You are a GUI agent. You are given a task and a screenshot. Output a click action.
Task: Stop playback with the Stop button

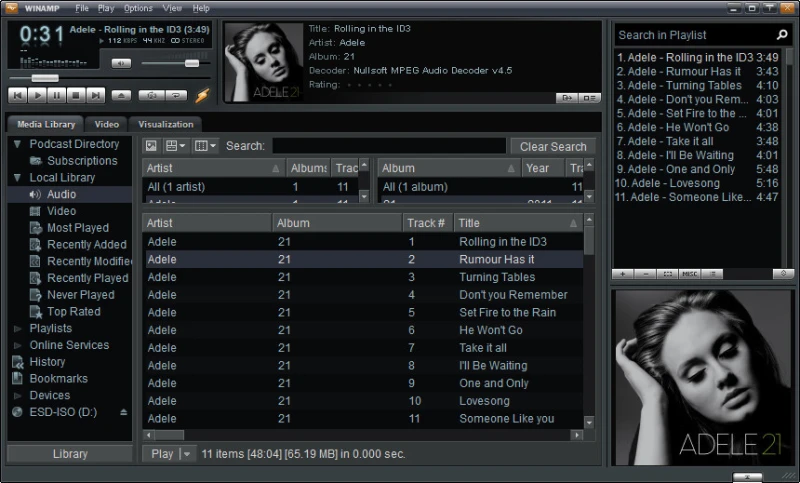click(x=76, y=95)
